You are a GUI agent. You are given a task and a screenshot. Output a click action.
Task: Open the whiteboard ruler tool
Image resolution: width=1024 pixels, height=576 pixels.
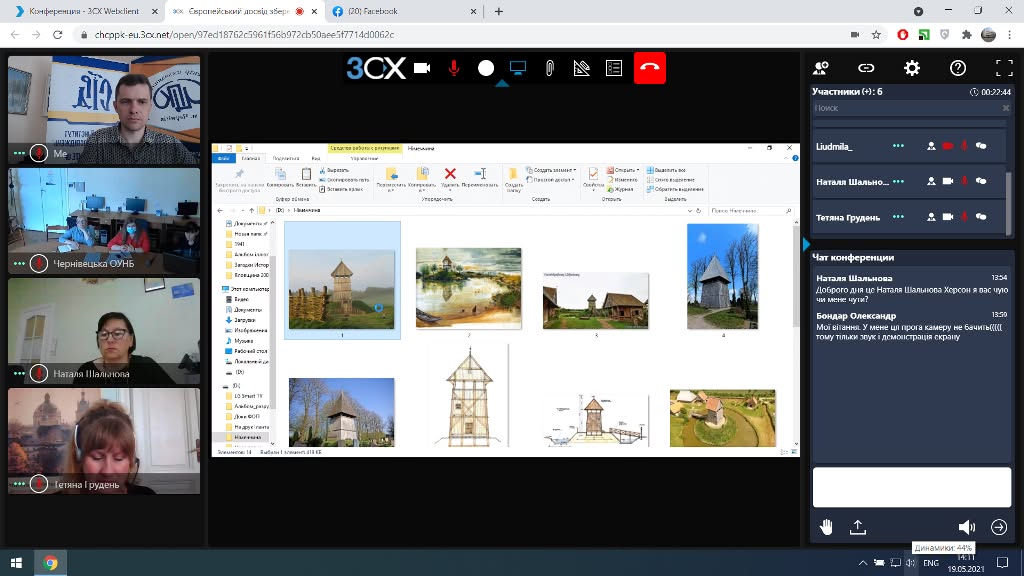[582, 68]
